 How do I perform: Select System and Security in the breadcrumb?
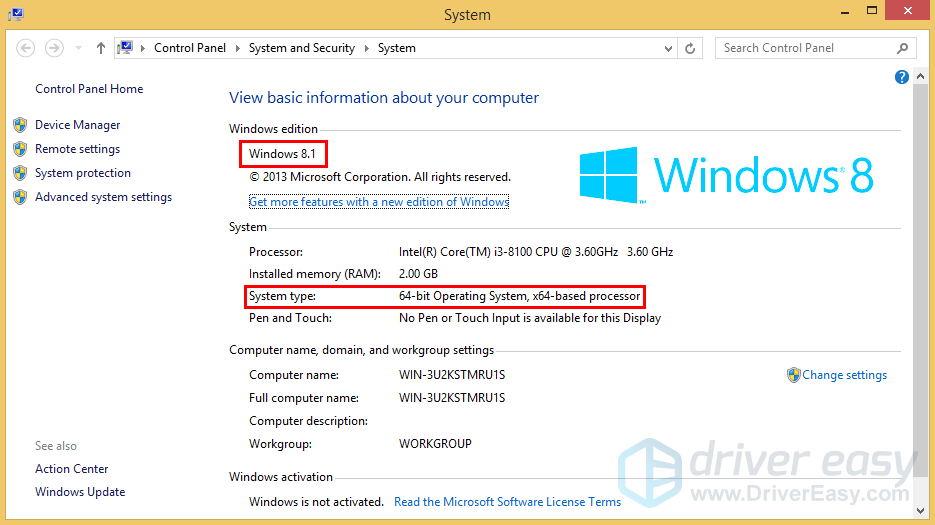(302, 48)
